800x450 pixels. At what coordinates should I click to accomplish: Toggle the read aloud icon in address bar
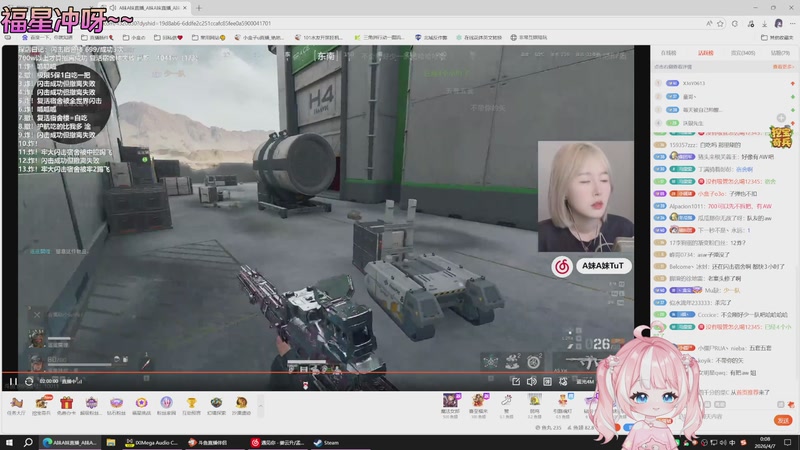pyautogui.click(x=709, y=23)
